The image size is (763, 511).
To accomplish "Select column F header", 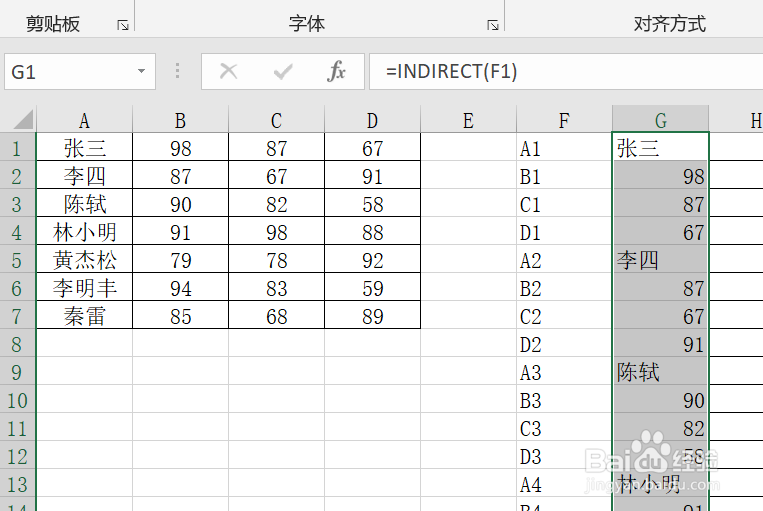I will coord(564,120).
